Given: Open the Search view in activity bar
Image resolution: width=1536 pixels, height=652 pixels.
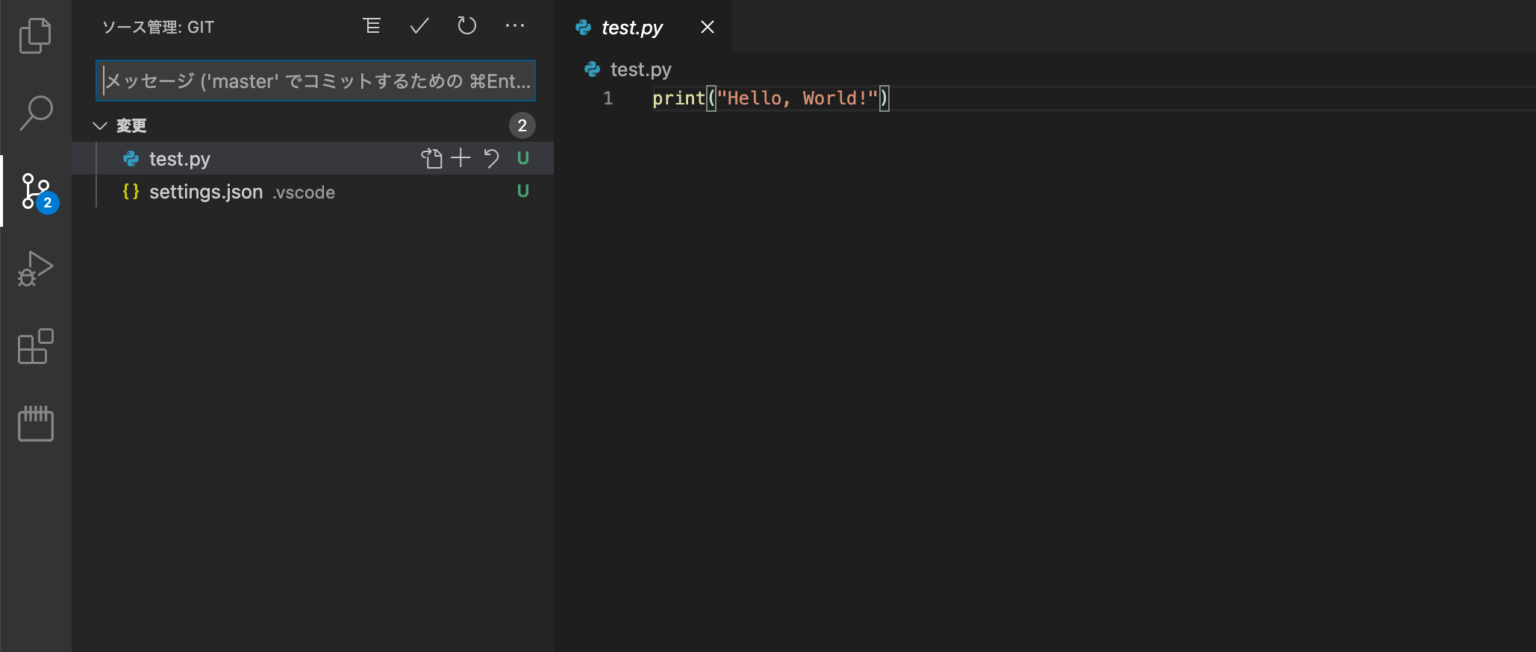Looking at the screenshot, I should click(35, 113).
